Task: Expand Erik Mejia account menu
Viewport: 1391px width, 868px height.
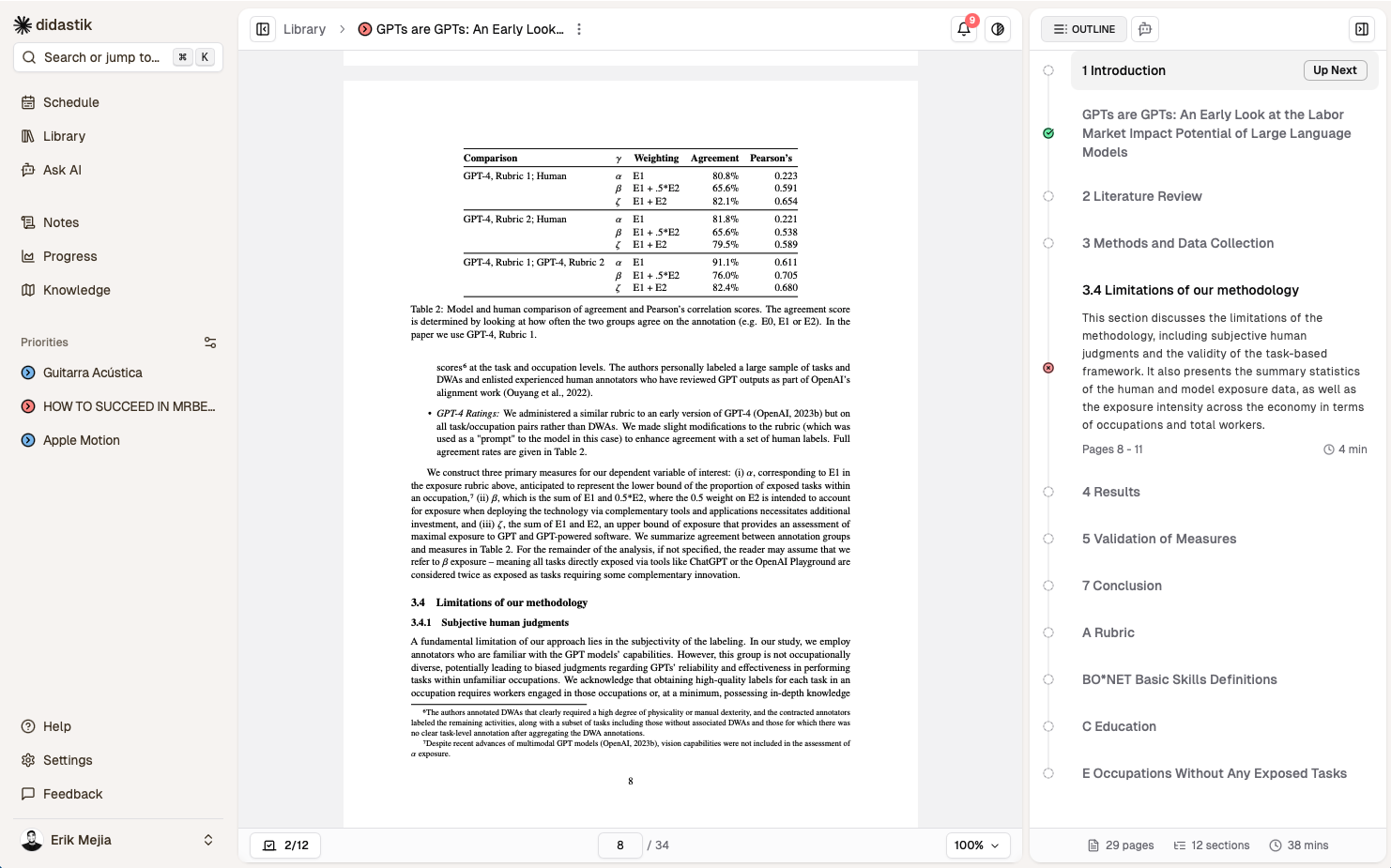Action: [208, 840]
